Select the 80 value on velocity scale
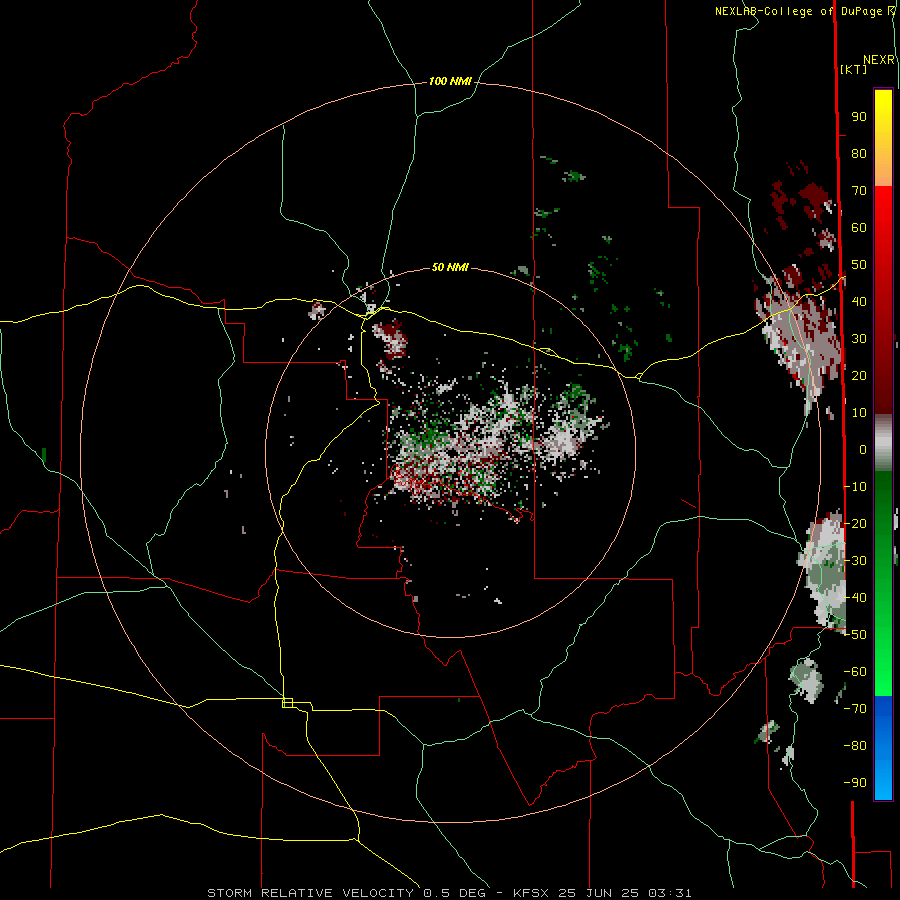Viewport: 900px width, 900px height. pyautogui.click(x=859, y=154)
